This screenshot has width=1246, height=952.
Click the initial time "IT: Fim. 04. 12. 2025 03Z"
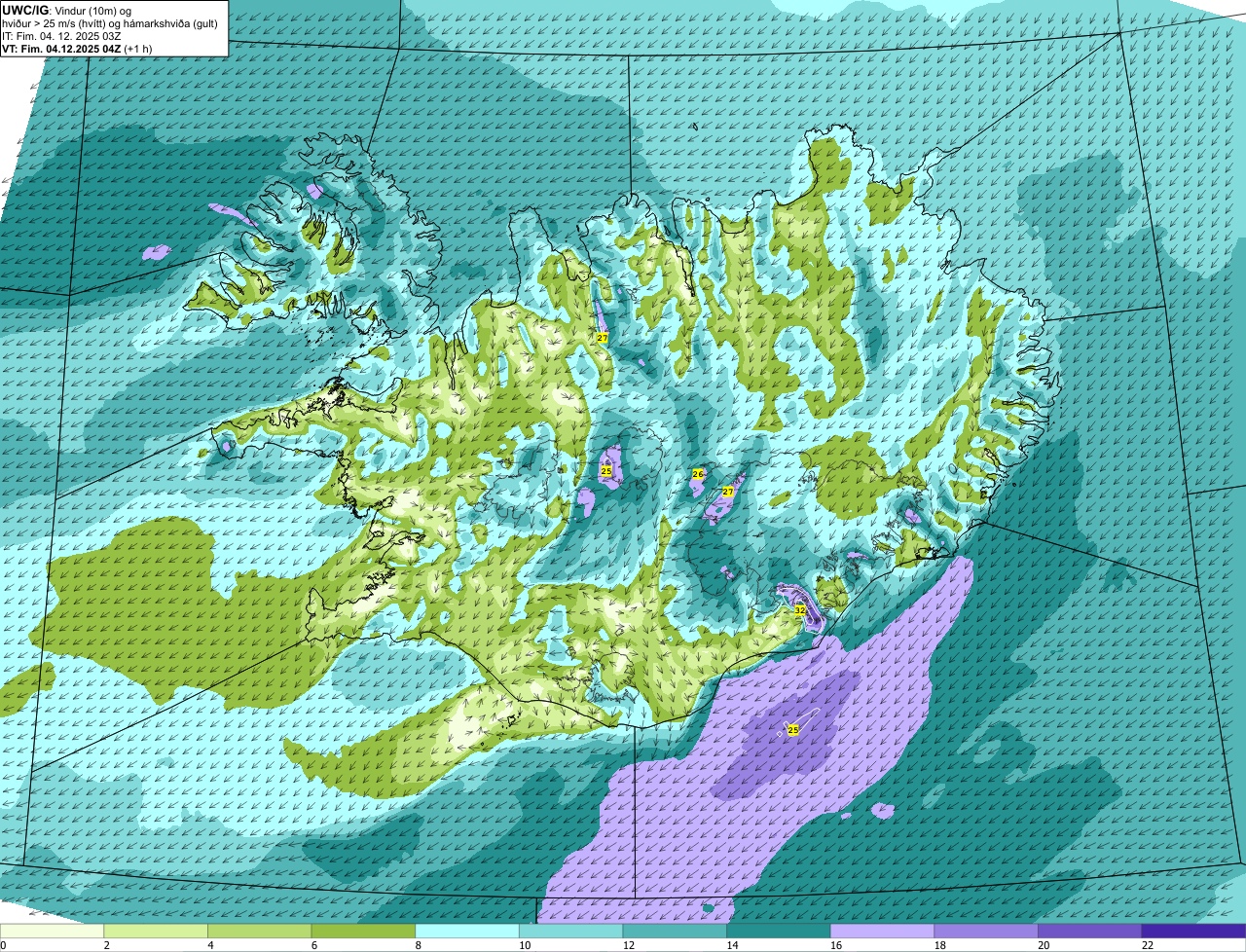coord(61,36)
